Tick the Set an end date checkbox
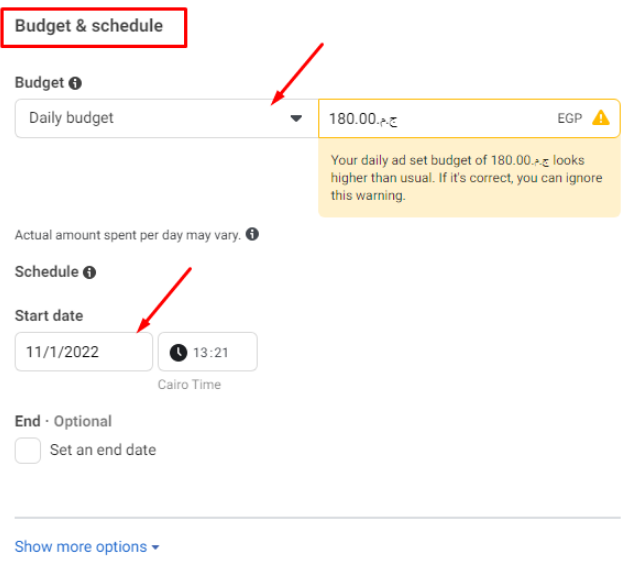The height and width of the screenshot is (564, 630). [28, 450]
